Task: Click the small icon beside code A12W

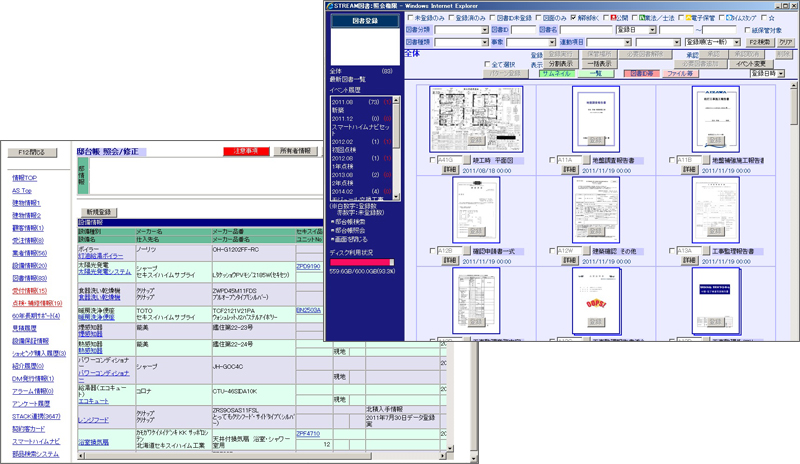Action: 585,250
